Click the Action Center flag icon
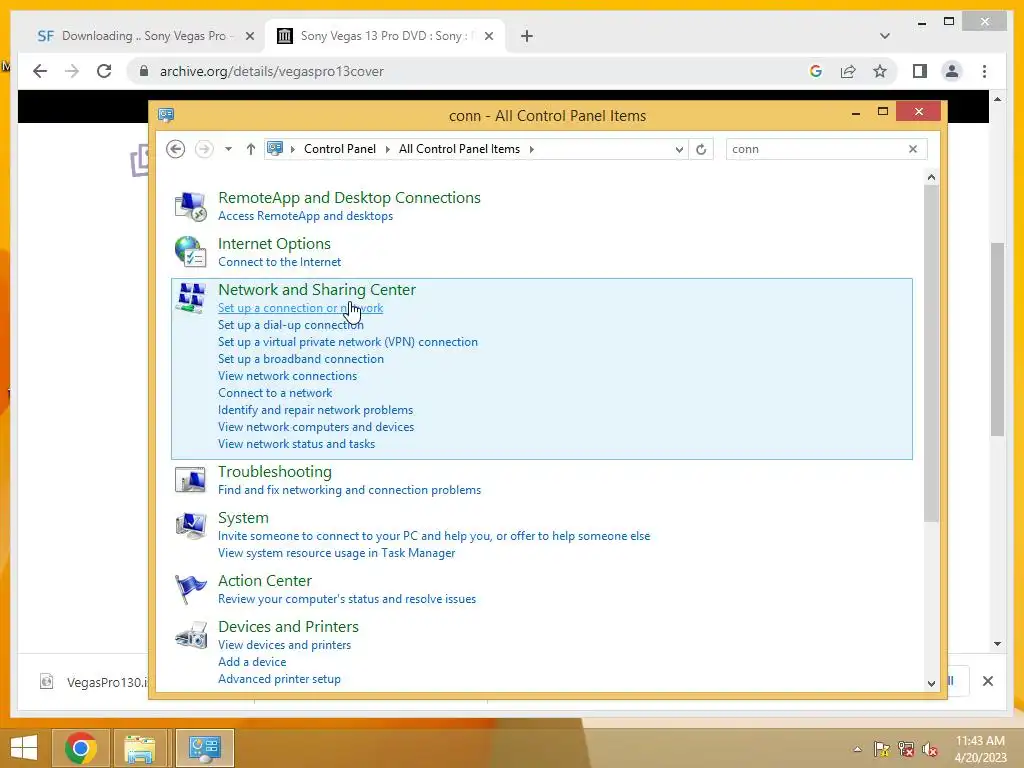Viewport: 1024px width, 768px height. pyautogui.click(x=191, y=589)
